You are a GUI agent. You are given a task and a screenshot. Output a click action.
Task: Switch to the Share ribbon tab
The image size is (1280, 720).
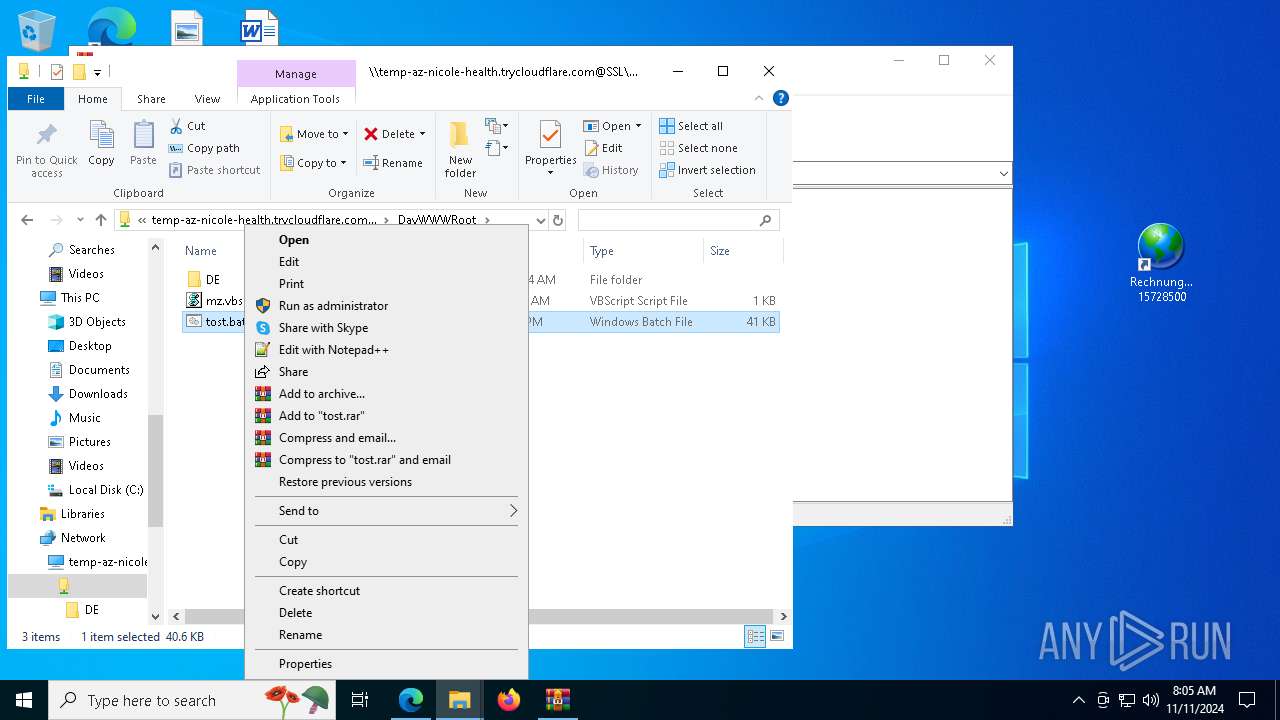coord(151,99)
